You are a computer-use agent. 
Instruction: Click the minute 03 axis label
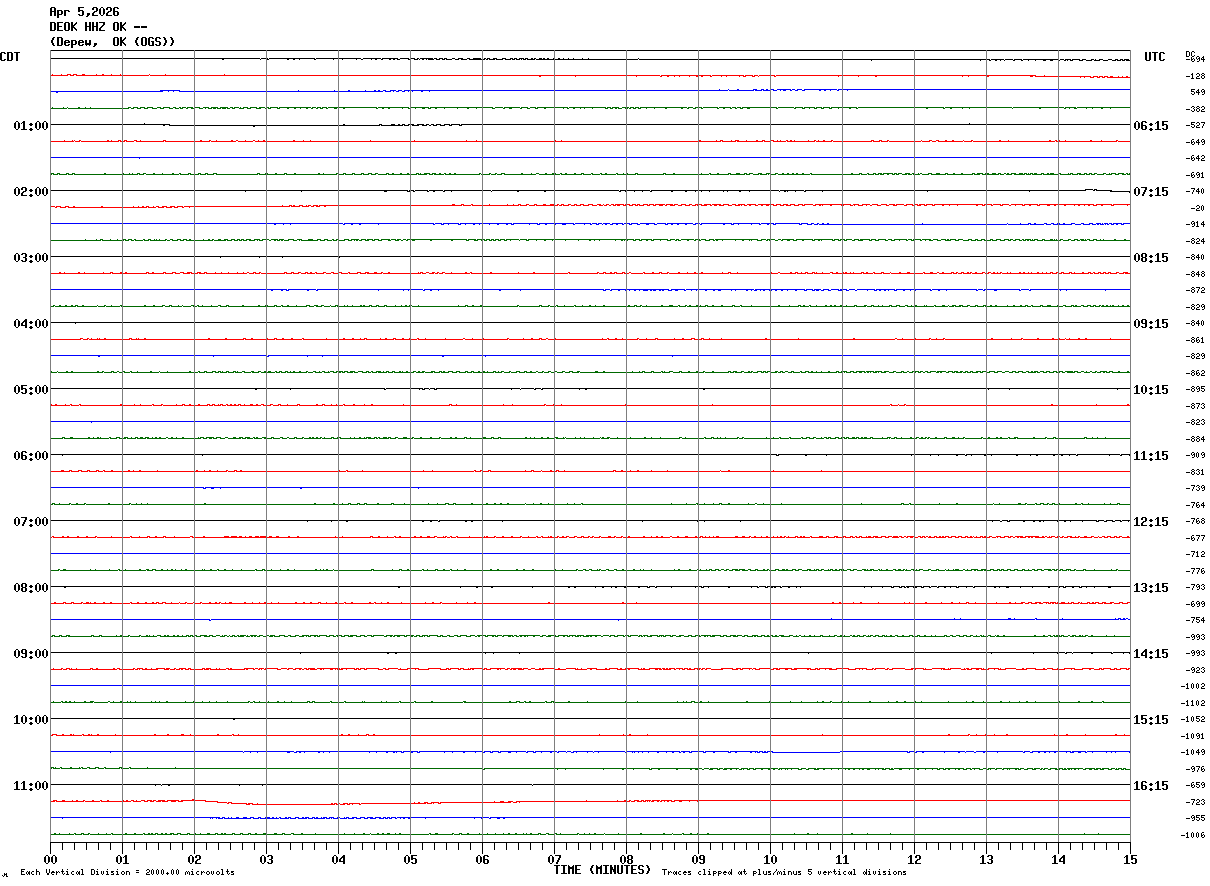click(x=266, y=859)
